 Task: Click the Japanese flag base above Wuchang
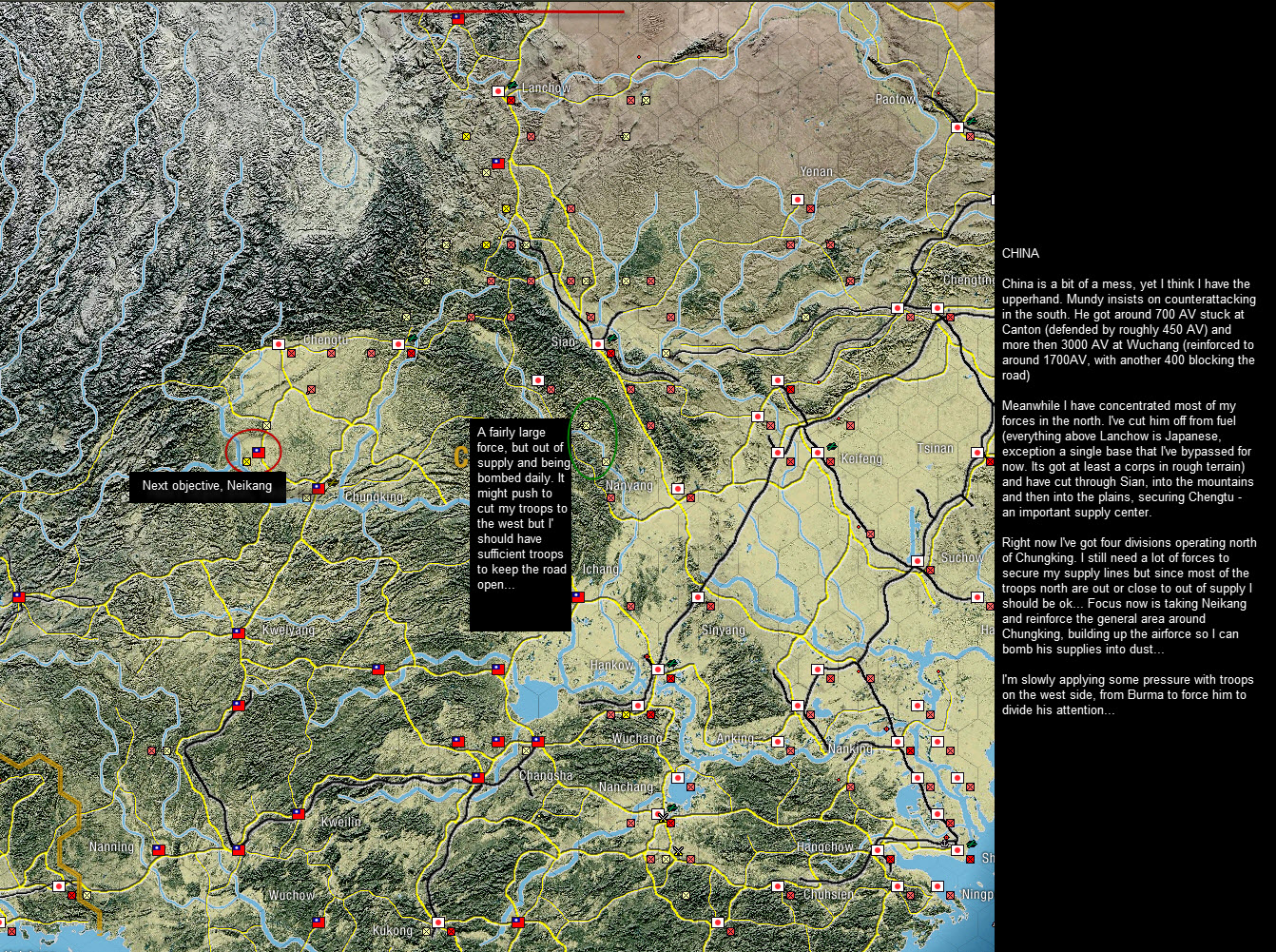coord(638,706)
